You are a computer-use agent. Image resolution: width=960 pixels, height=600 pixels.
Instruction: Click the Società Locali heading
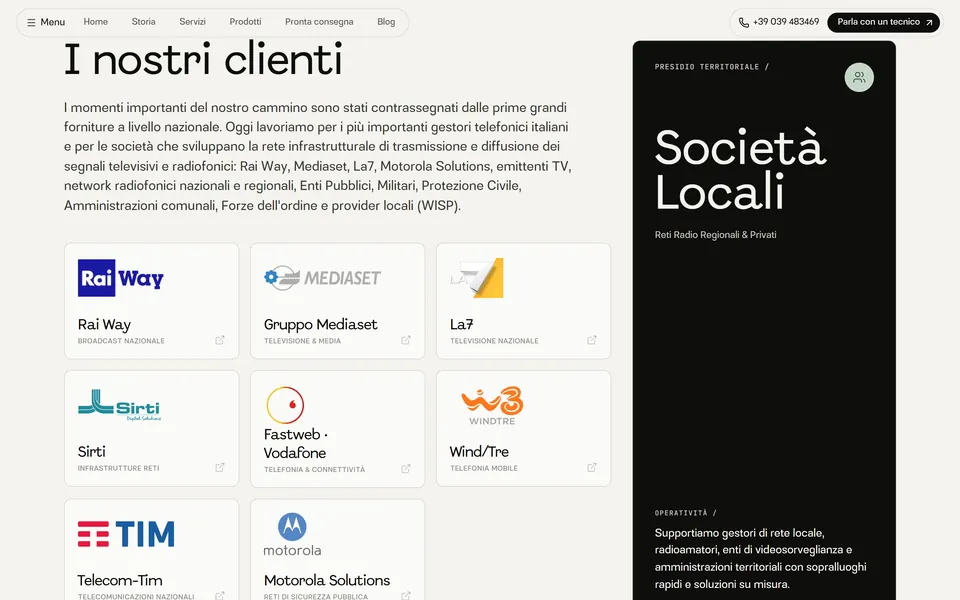click(740, 169)
